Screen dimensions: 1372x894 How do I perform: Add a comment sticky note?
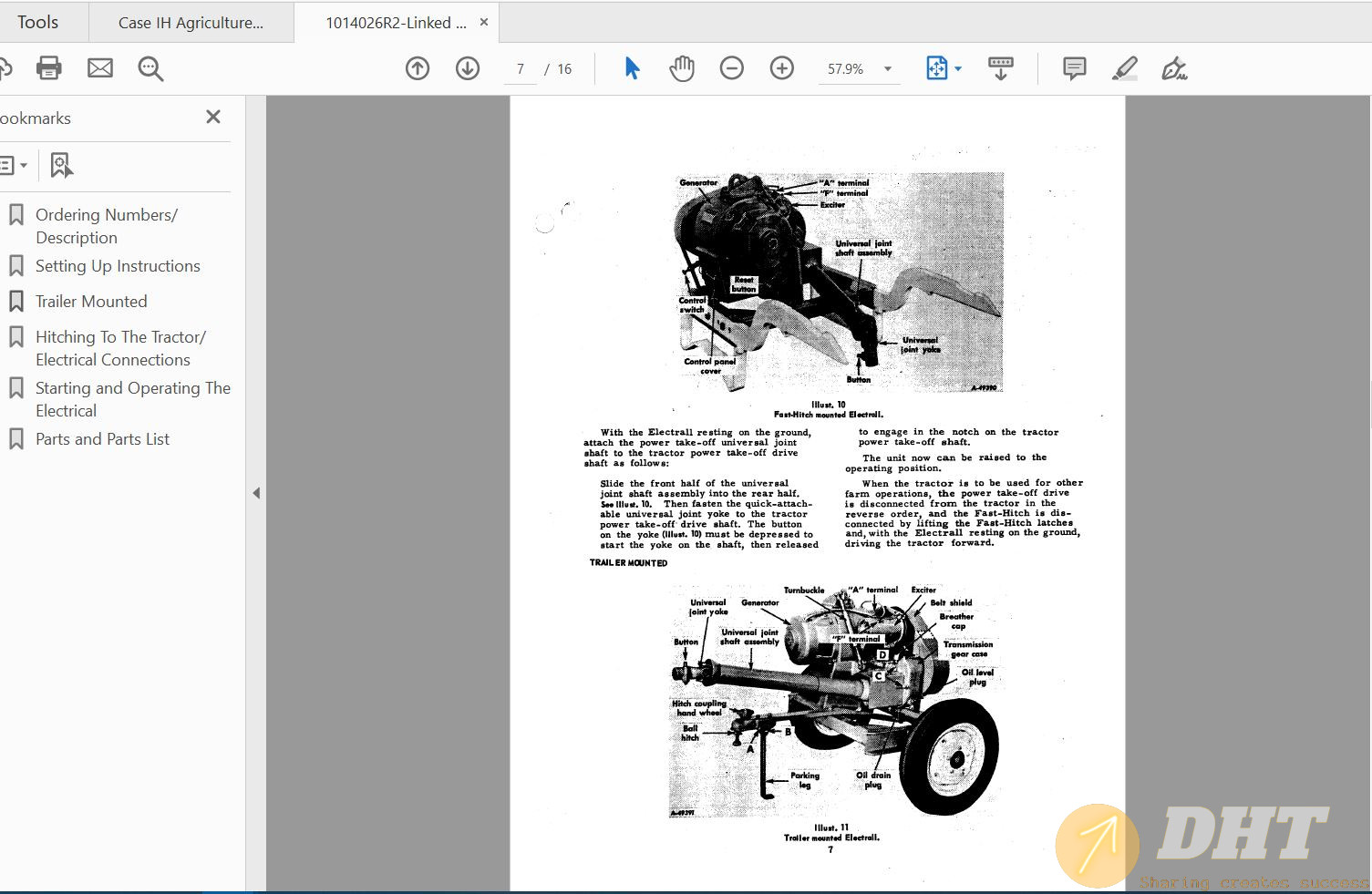coord(1075,68)
